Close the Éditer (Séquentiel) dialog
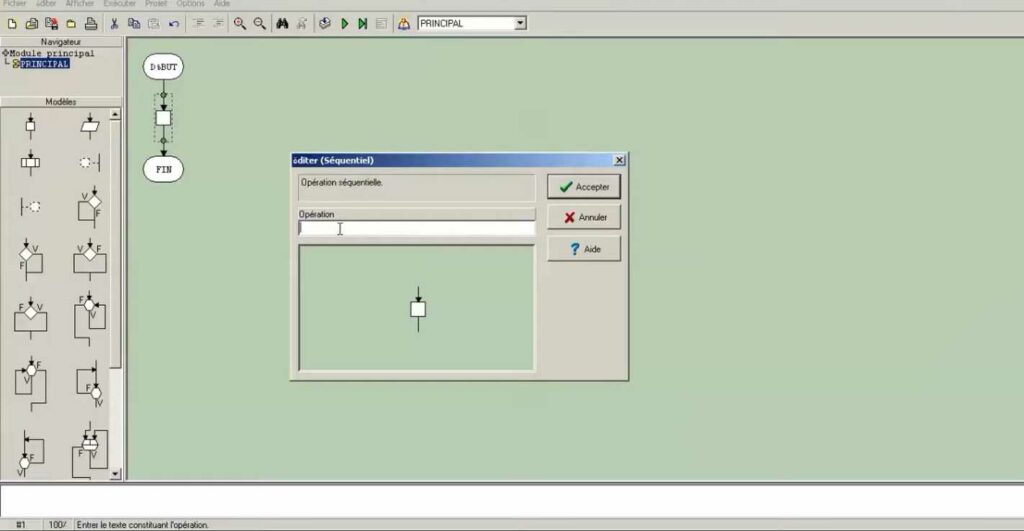 click(x=619, y=160)
